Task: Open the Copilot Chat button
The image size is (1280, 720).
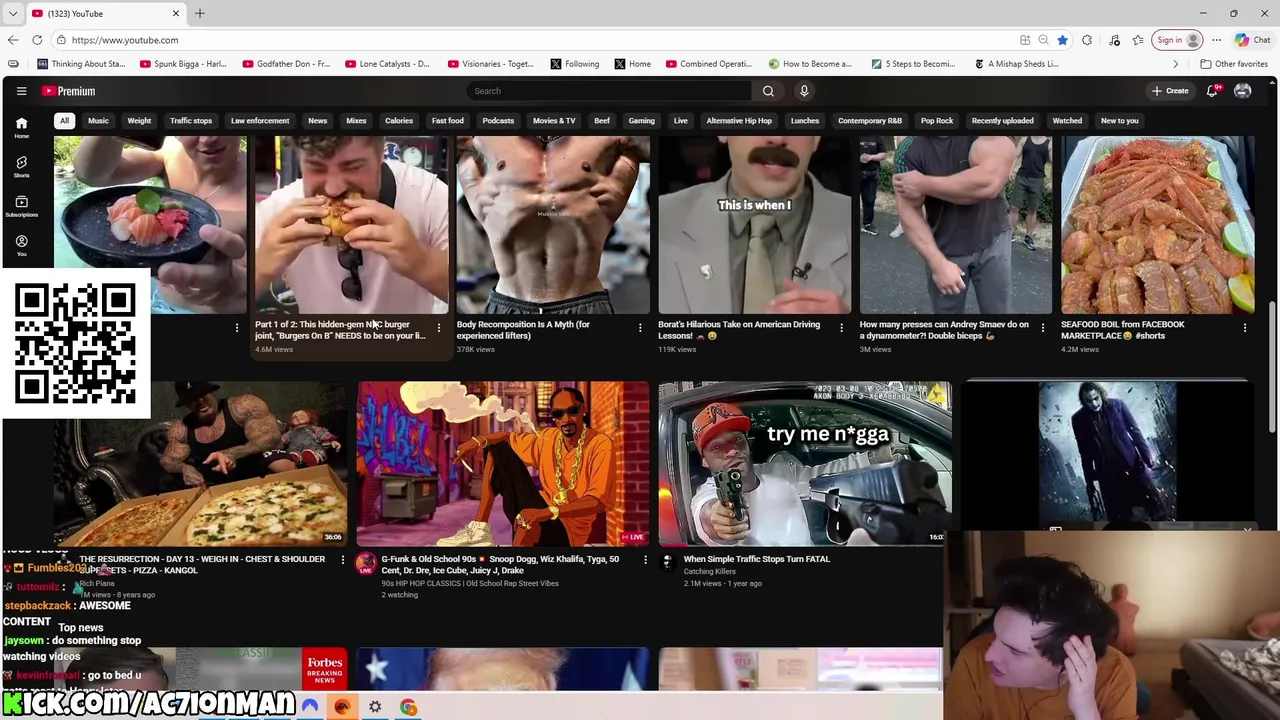Action: pyautogui.click(x=1252, y=40)
